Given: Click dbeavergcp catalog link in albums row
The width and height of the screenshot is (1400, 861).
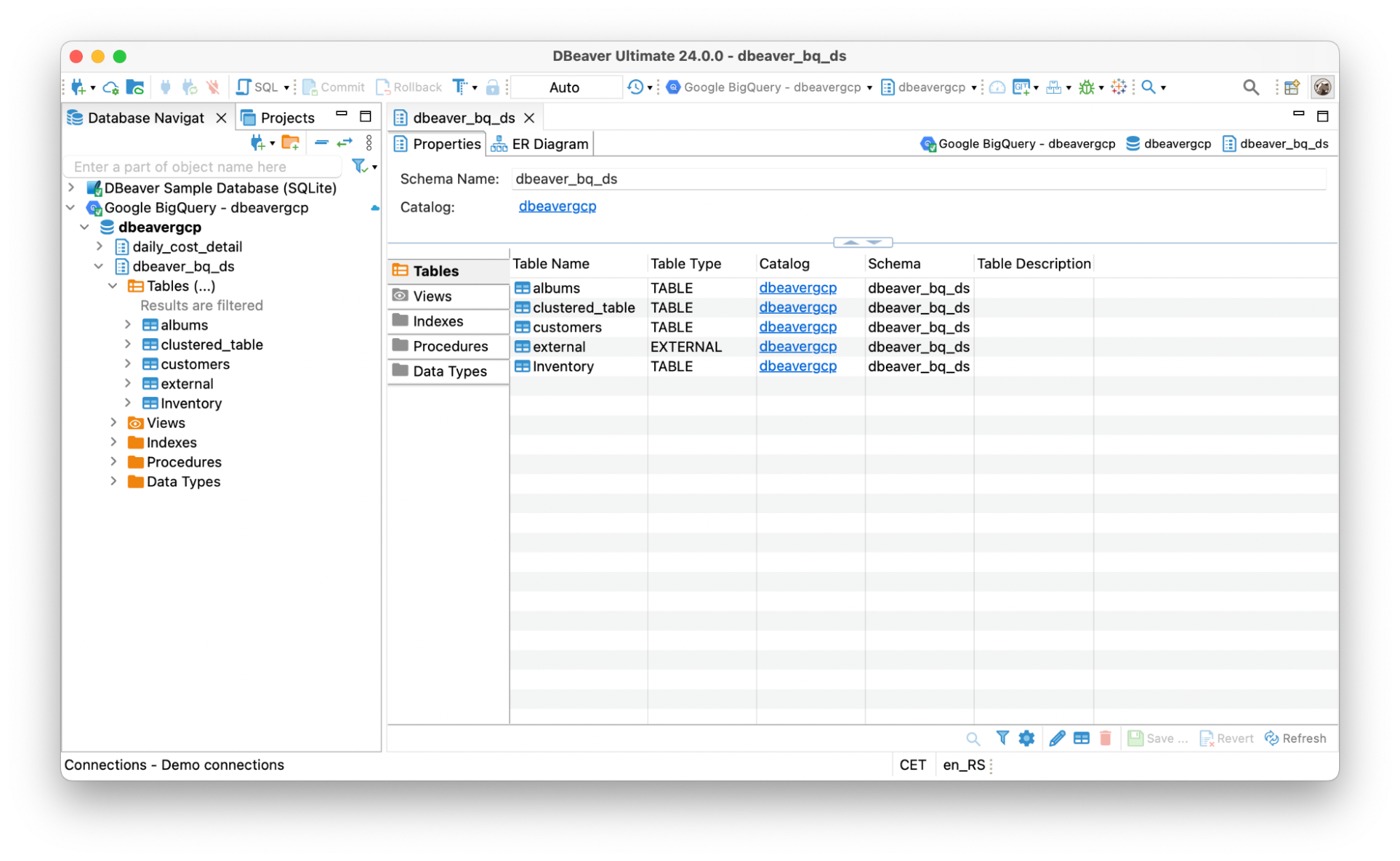Looking at the screenshot, I should [798, 288].
